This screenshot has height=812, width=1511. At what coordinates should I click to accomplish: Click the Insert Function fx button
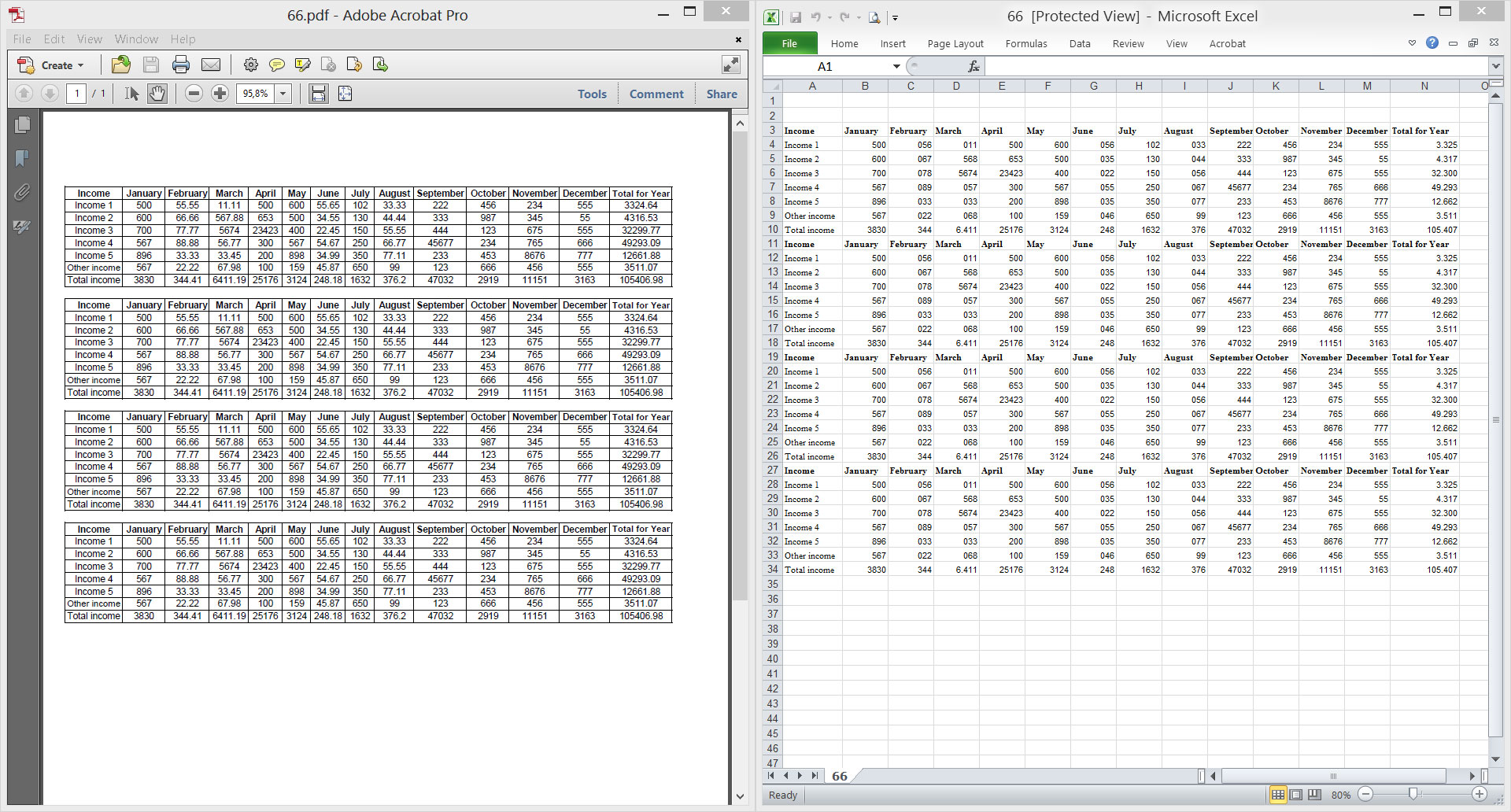point(973,67)
